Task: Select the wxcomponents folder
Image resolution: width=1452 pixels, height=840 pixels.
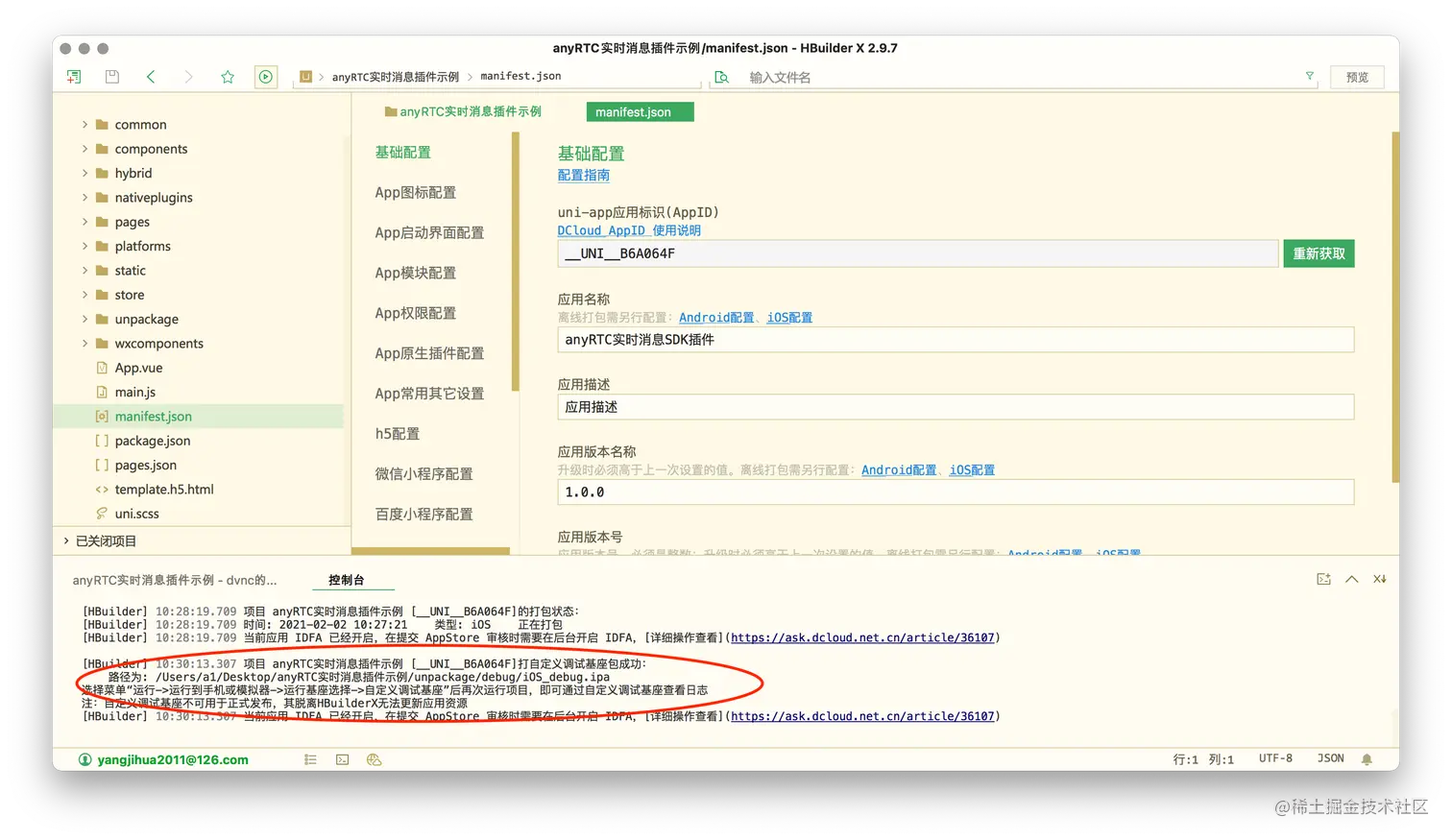Action: point(158,344)
